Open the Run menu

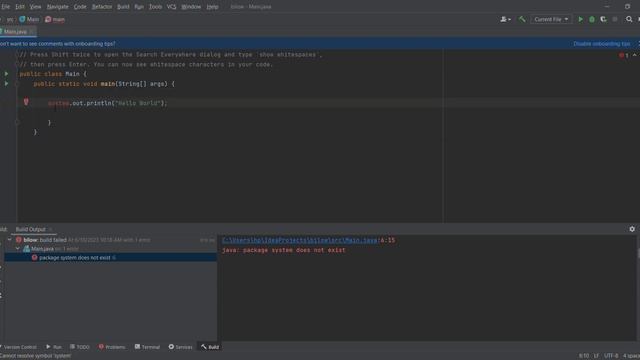click(x=139, y=7)
